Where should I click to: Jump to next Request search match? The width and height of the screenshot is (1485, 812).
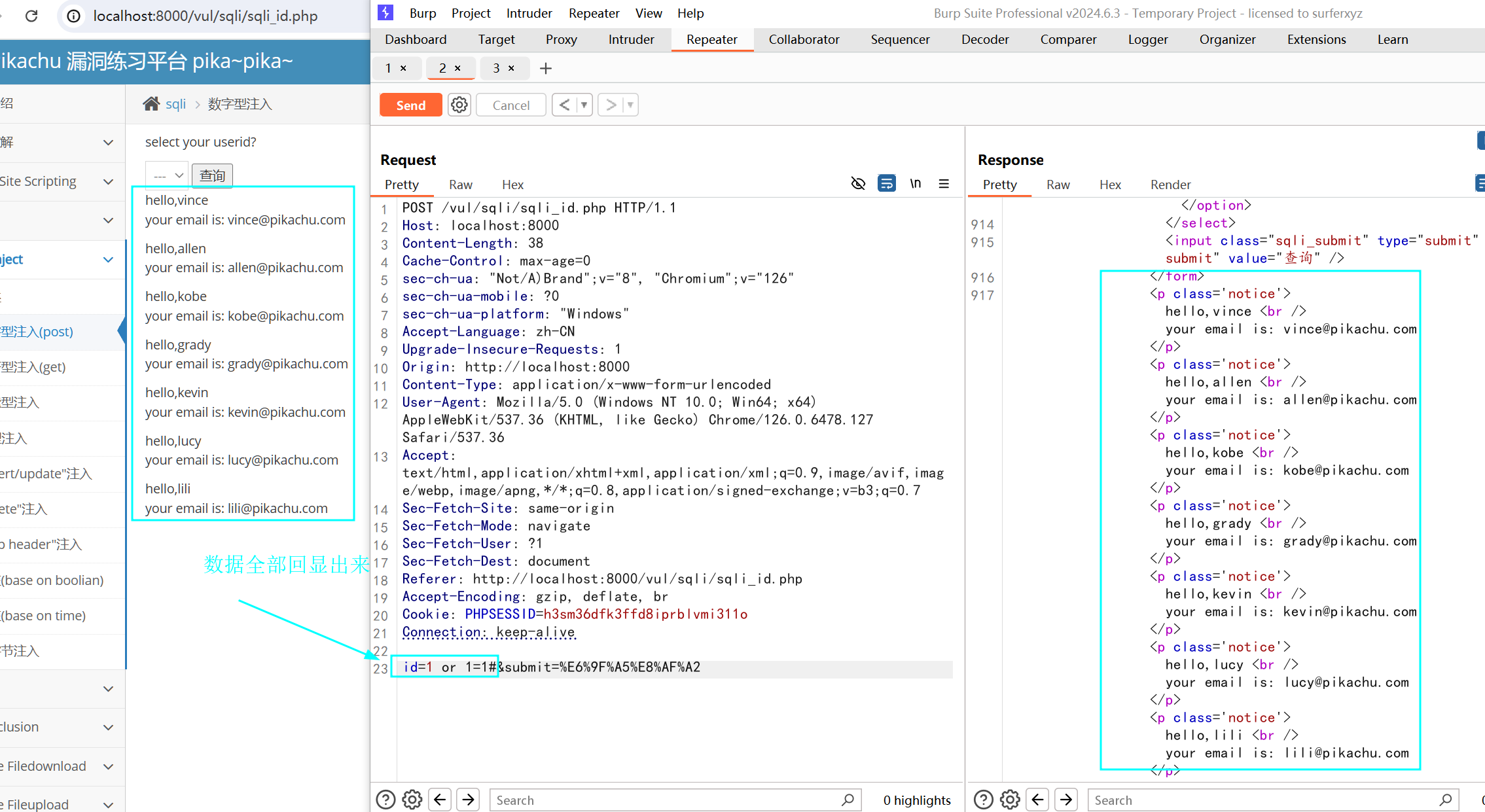coord(469,800)
